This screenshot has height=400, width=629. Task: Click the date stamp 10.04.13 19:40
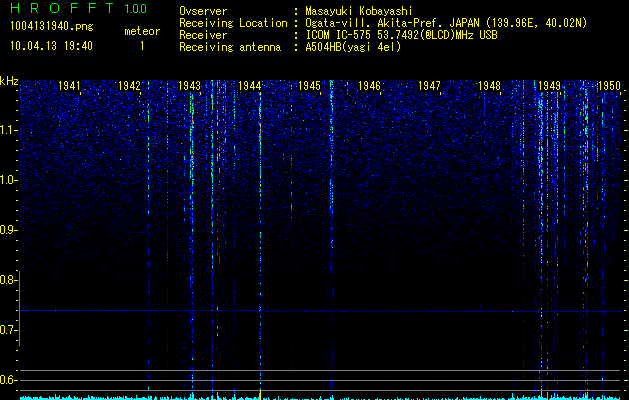tap(51, 46)
